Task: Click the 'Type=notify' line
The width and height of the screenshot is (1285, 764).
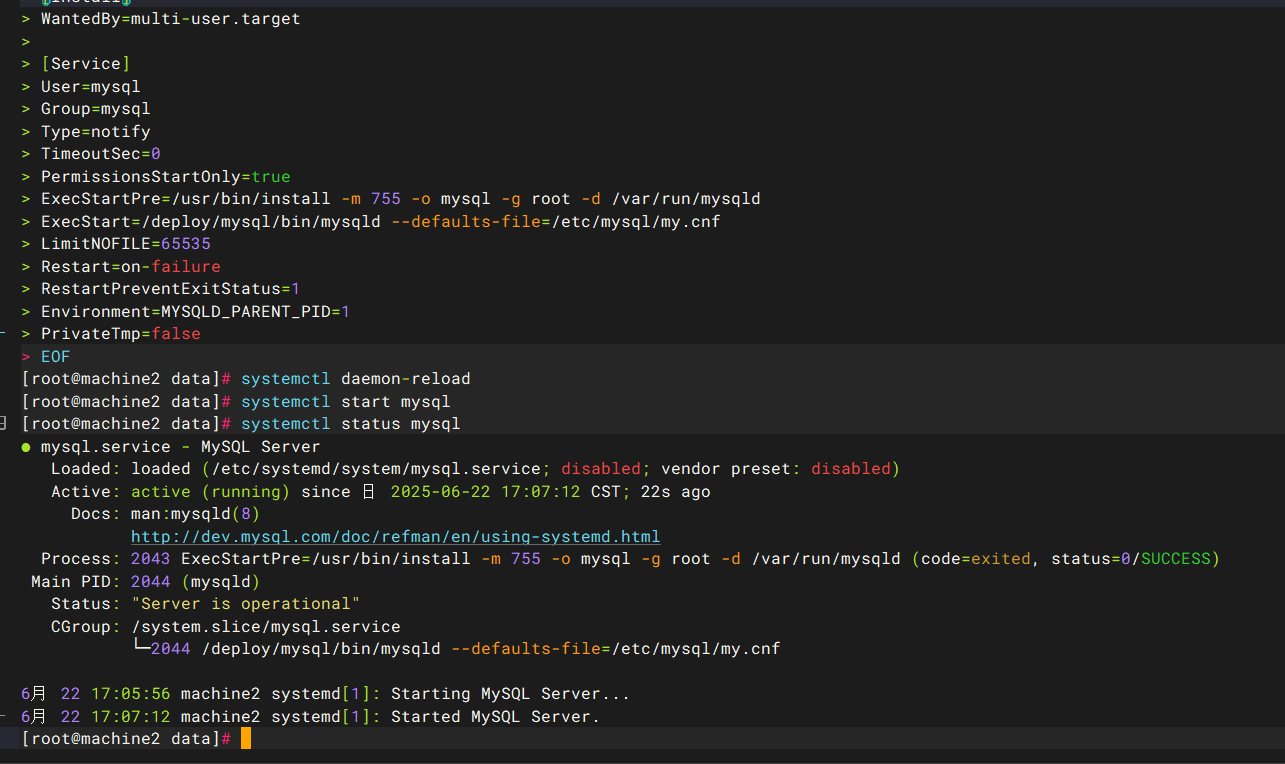Action: [x=95, y=132]
